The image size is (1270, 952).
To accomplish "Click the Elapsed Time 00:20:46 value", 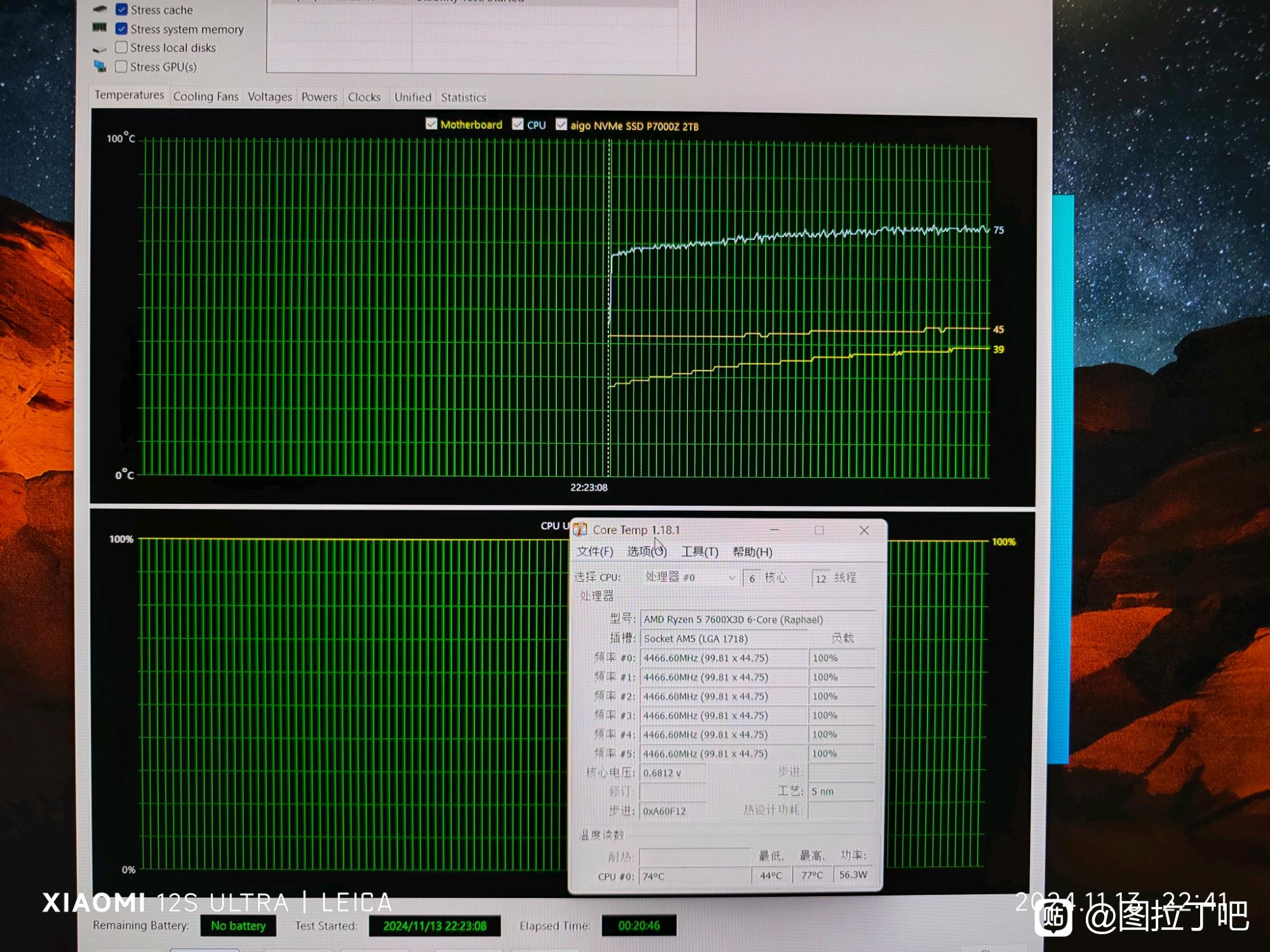I will [x=639, y=926].
